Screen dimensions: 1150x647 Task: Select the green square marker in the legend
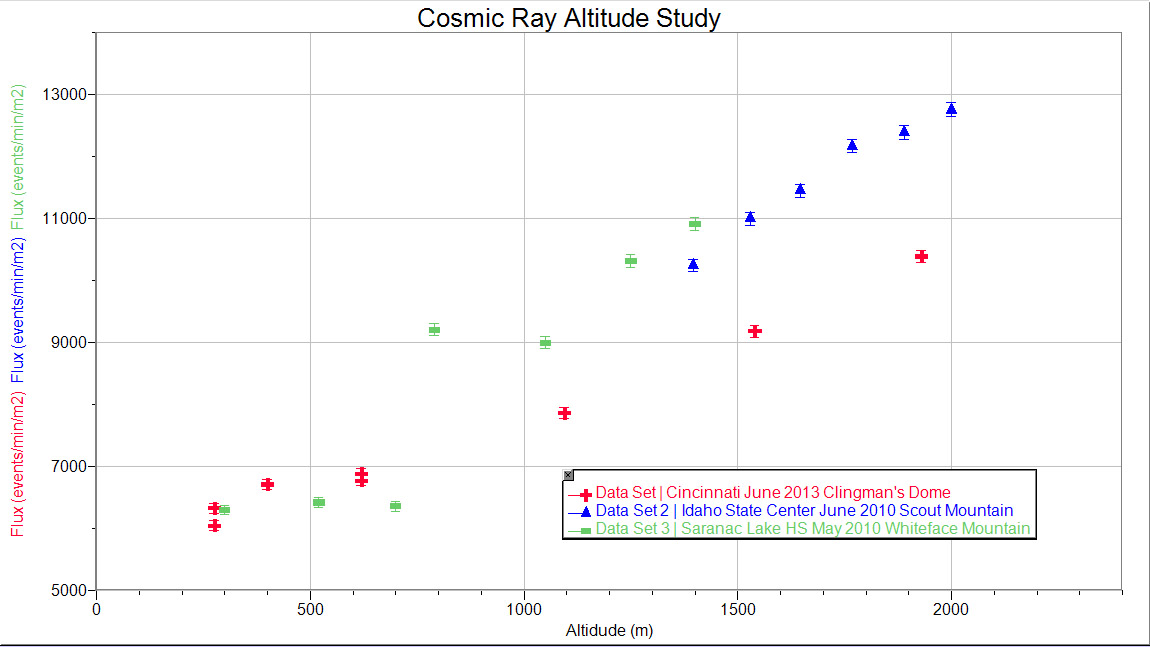tap(584, 530)
